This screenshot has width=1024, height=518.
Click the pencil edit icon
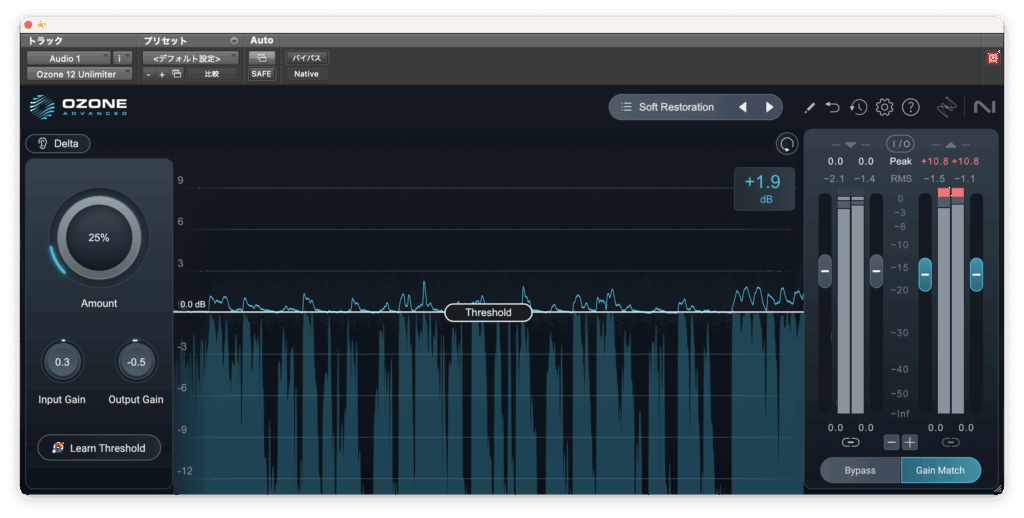pyautogui.click(x=810, y=107)
